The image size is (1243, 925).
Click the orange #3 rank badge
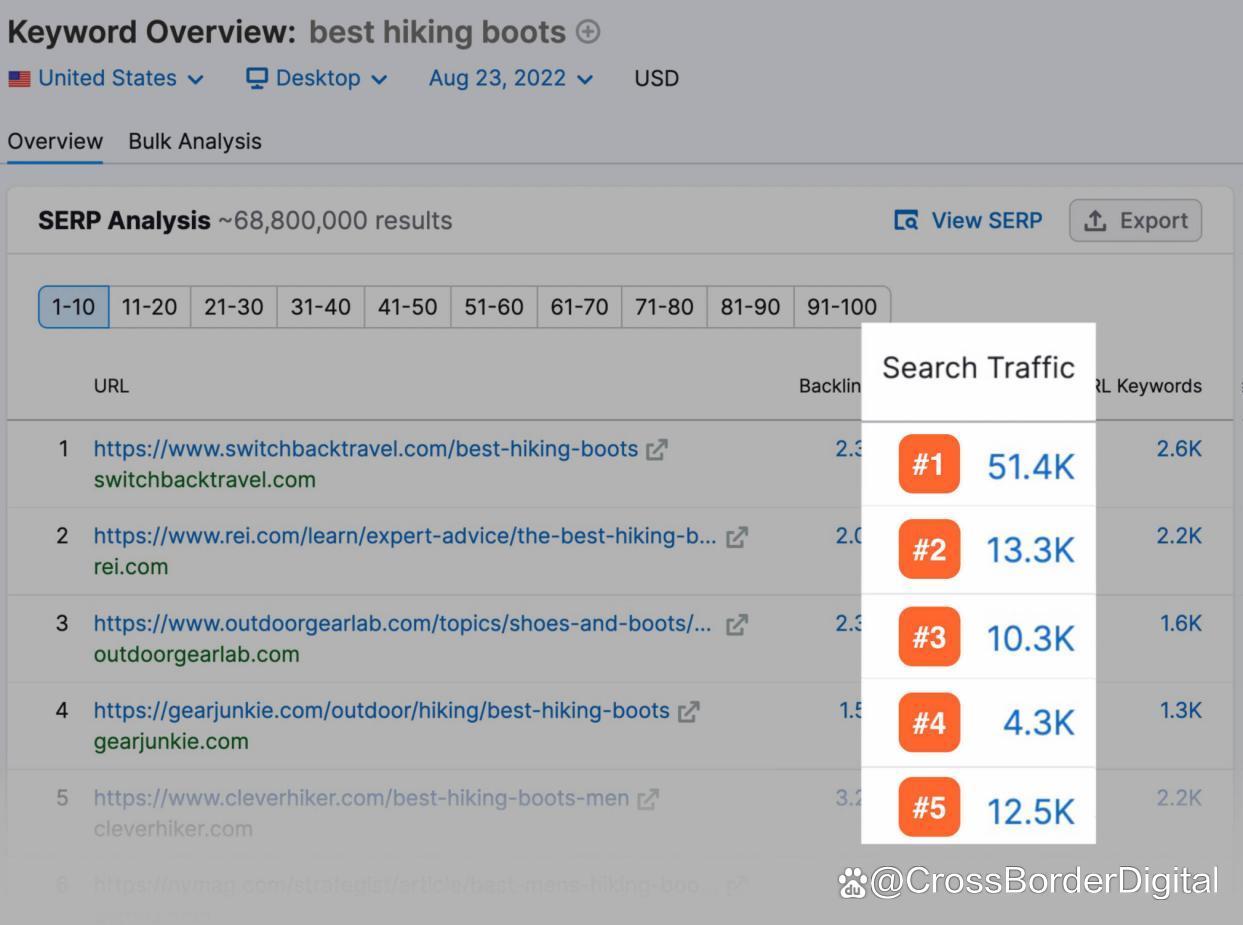928,637
